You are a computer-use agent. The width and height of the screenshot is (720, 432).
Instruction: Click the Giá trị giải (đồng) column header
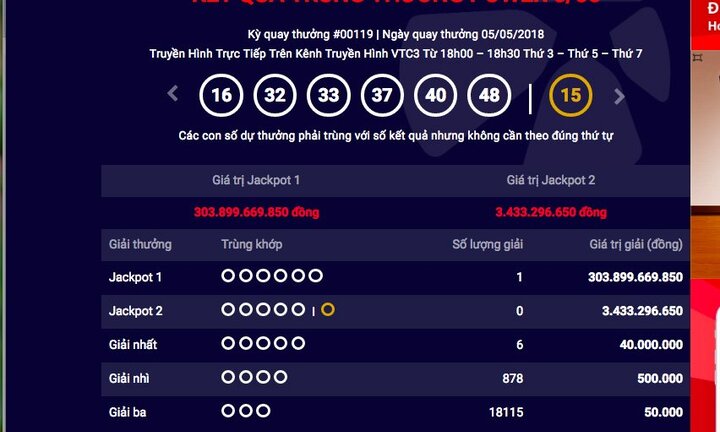tap(636, 244)
